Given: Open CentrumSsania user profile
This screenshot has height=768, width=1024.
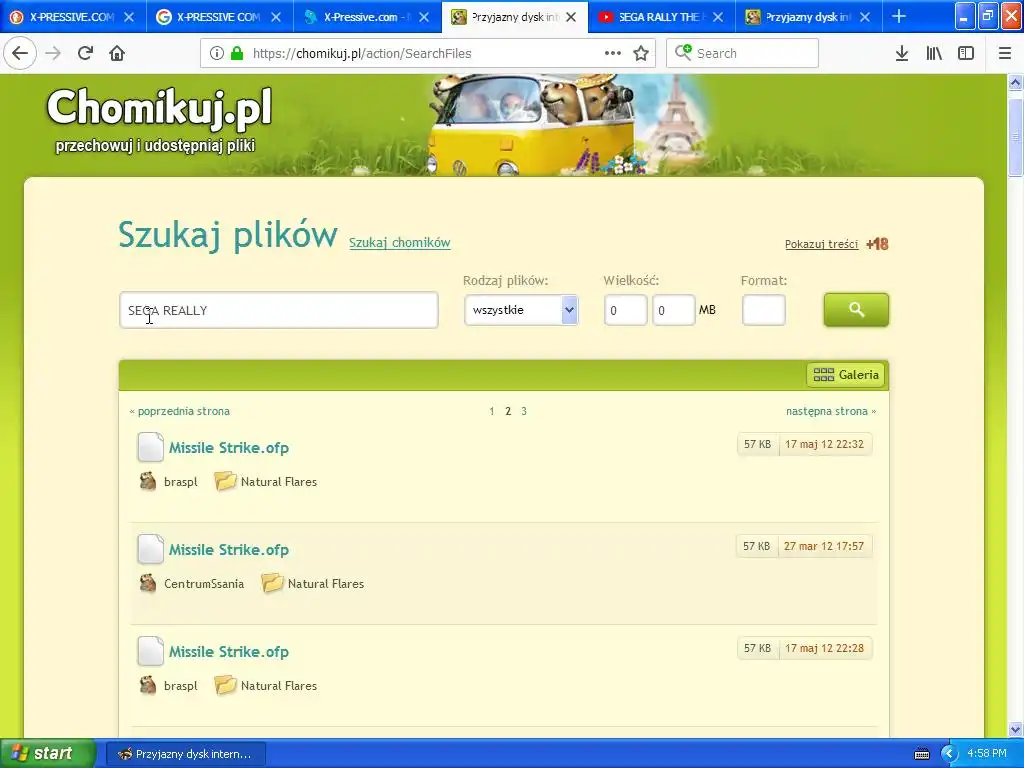Looking at the screenshot, I should (x=204, y=584).
